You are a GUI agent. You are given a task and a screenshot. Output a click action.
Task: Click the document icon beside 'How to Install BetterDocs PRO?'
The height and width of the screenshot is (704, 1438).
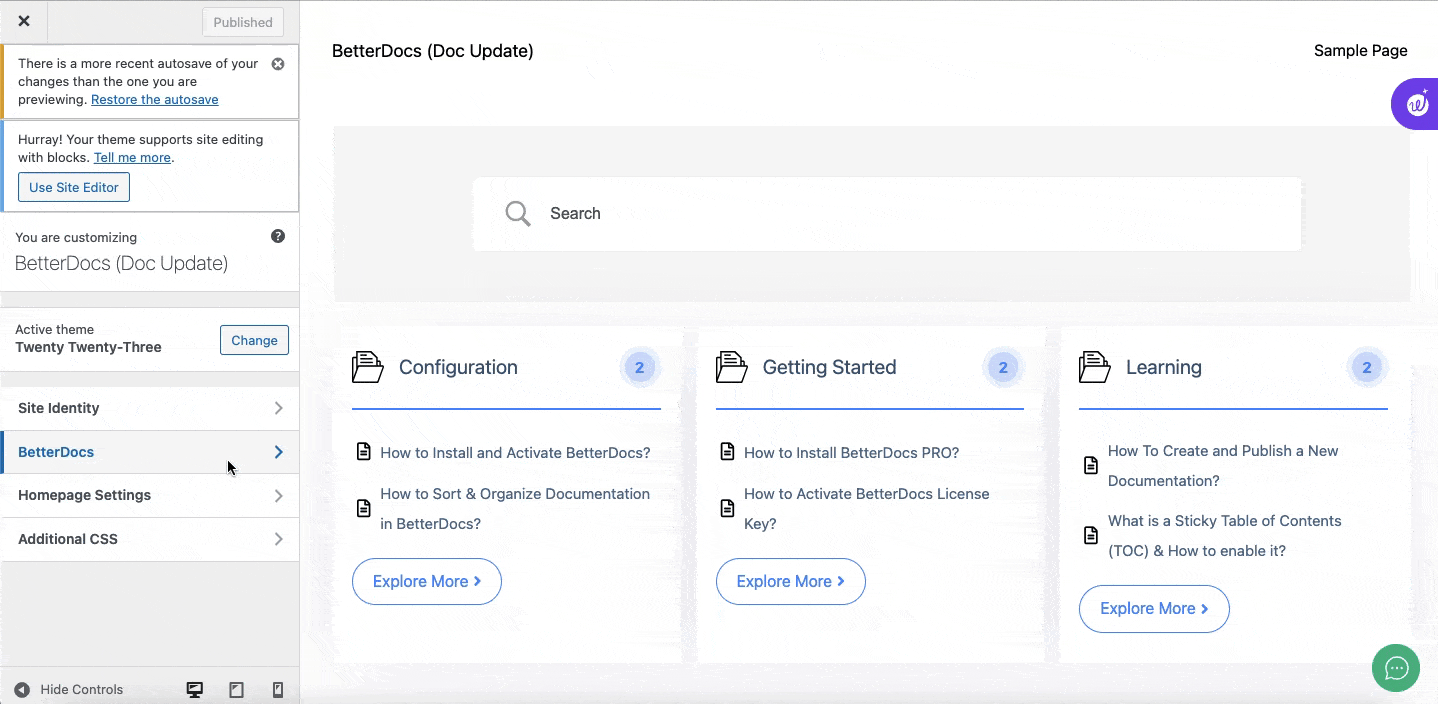pos(727,451)
